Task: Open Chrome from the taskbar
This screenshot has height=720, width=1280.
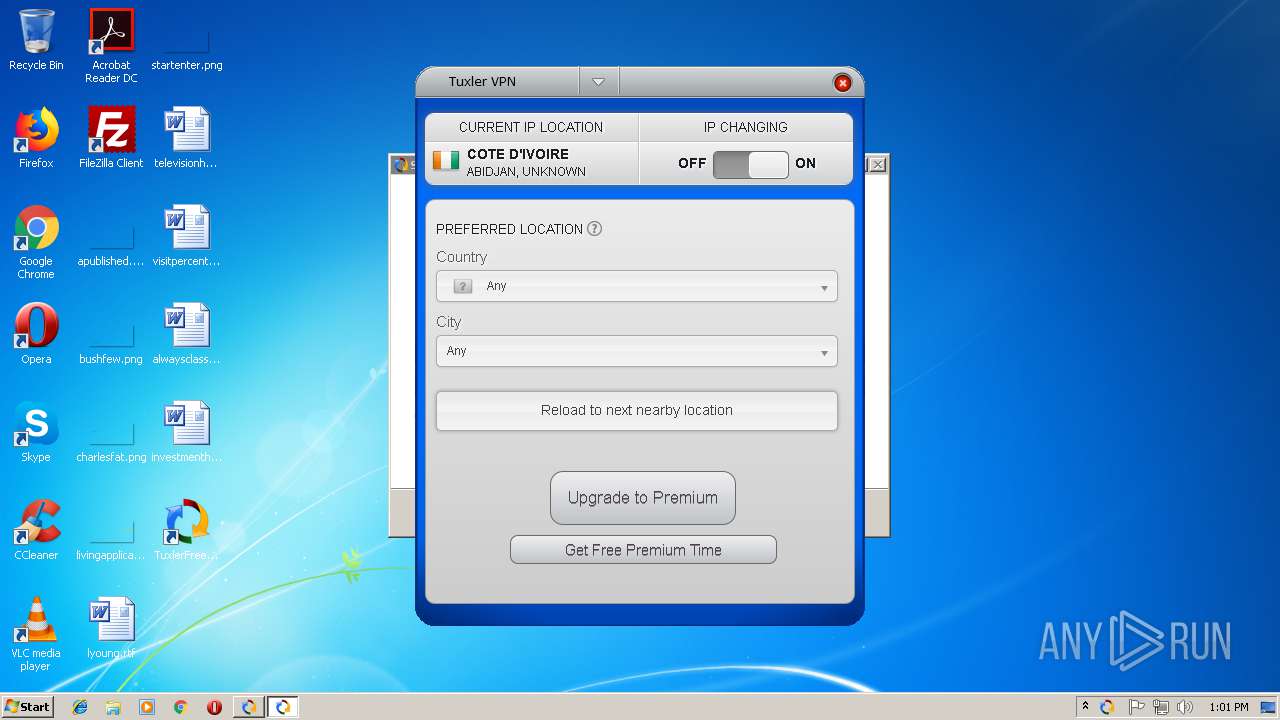Action: (181, 707)
